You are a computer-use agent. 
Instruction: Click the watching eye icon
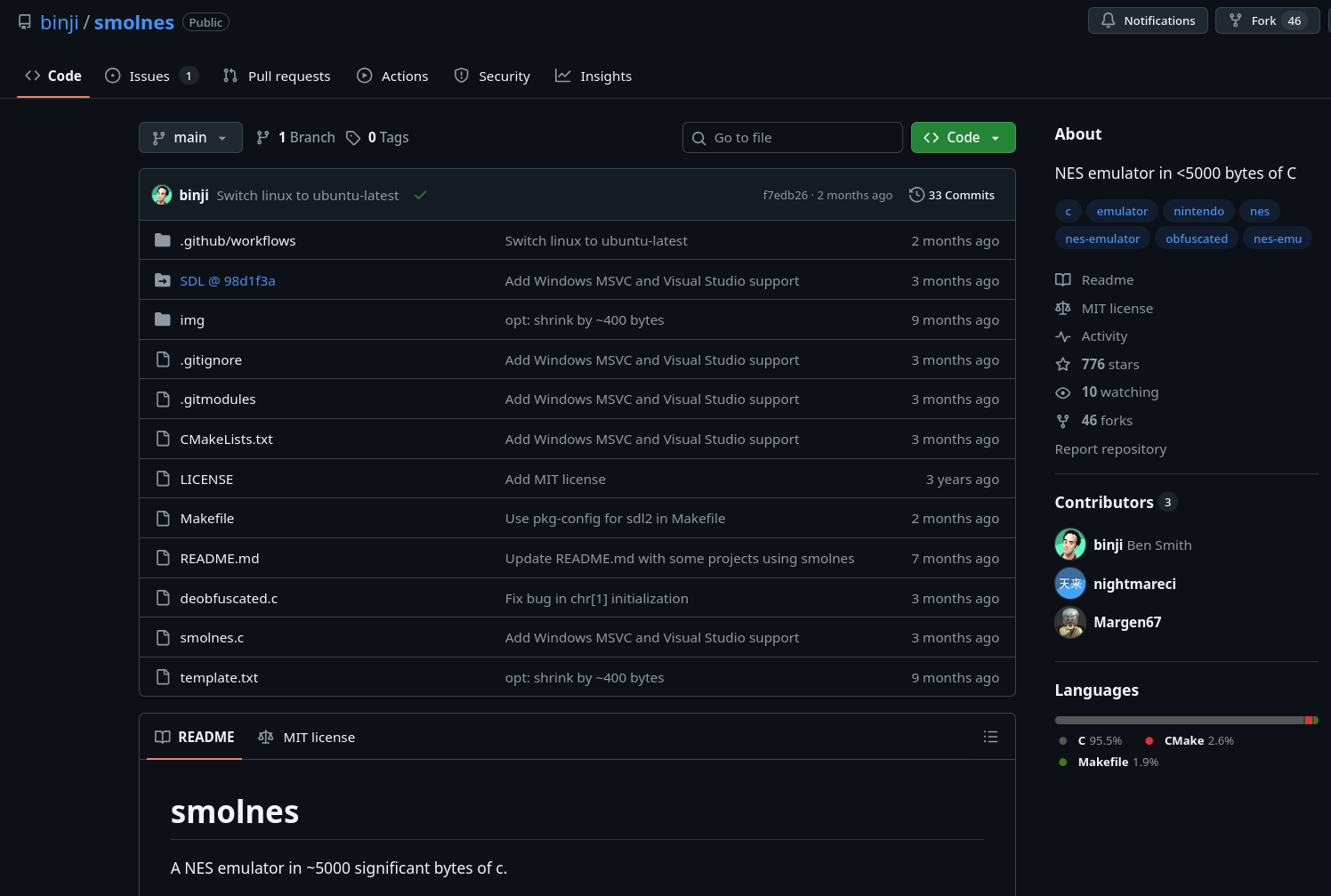[1063, 392]
